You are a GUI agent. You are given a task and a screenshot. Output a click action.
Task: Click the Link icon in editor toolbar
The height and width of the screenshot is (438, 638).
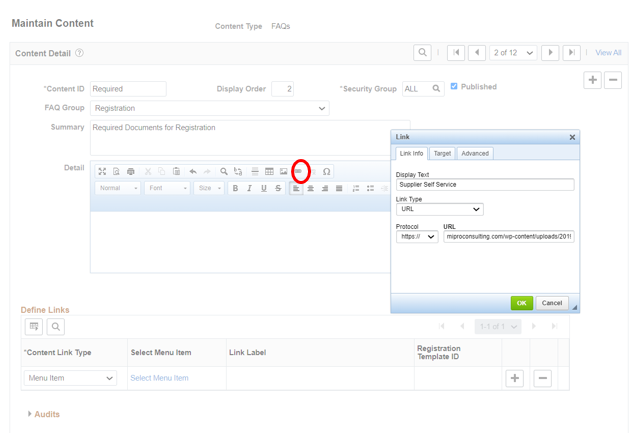[298, 171]
